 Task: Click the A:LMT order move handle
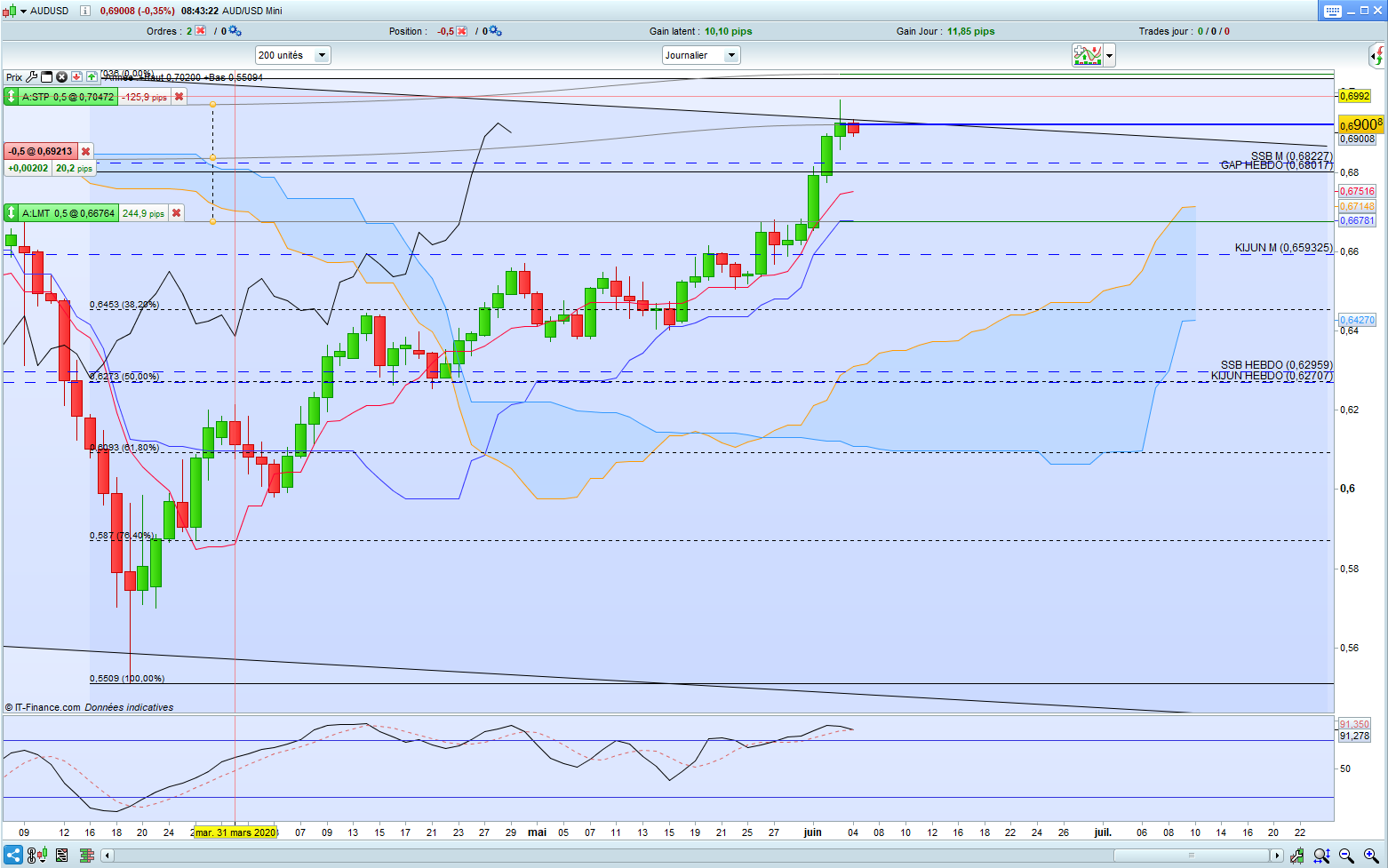12,213
